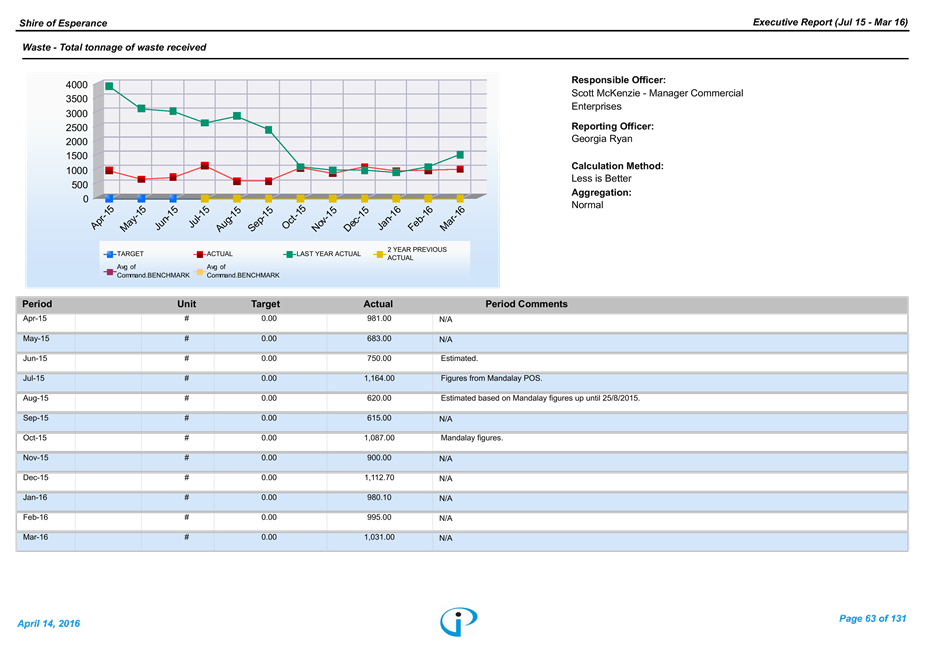
Task: Select the Sep-15 actual value "615.00"
Action: 379,418
